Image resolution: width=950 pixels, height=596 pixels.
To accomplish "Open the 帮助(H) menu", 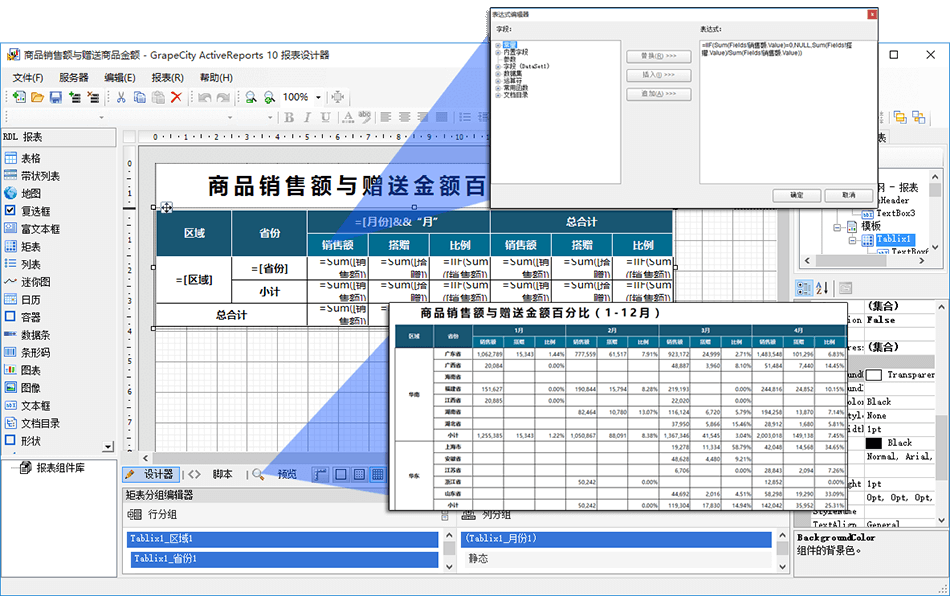I will pos(216,78).
